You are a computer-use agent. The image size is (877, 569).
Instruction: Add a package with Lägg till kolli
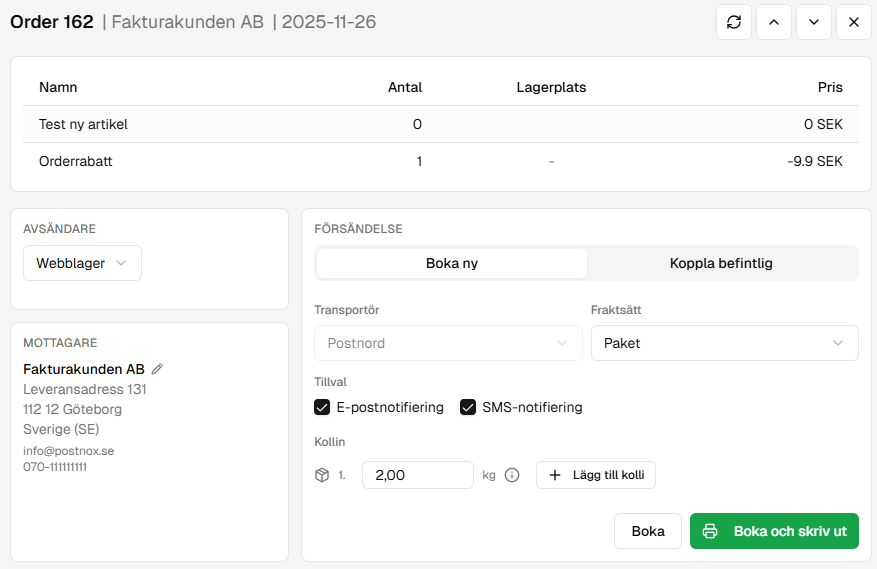click(x=596, y=475)
